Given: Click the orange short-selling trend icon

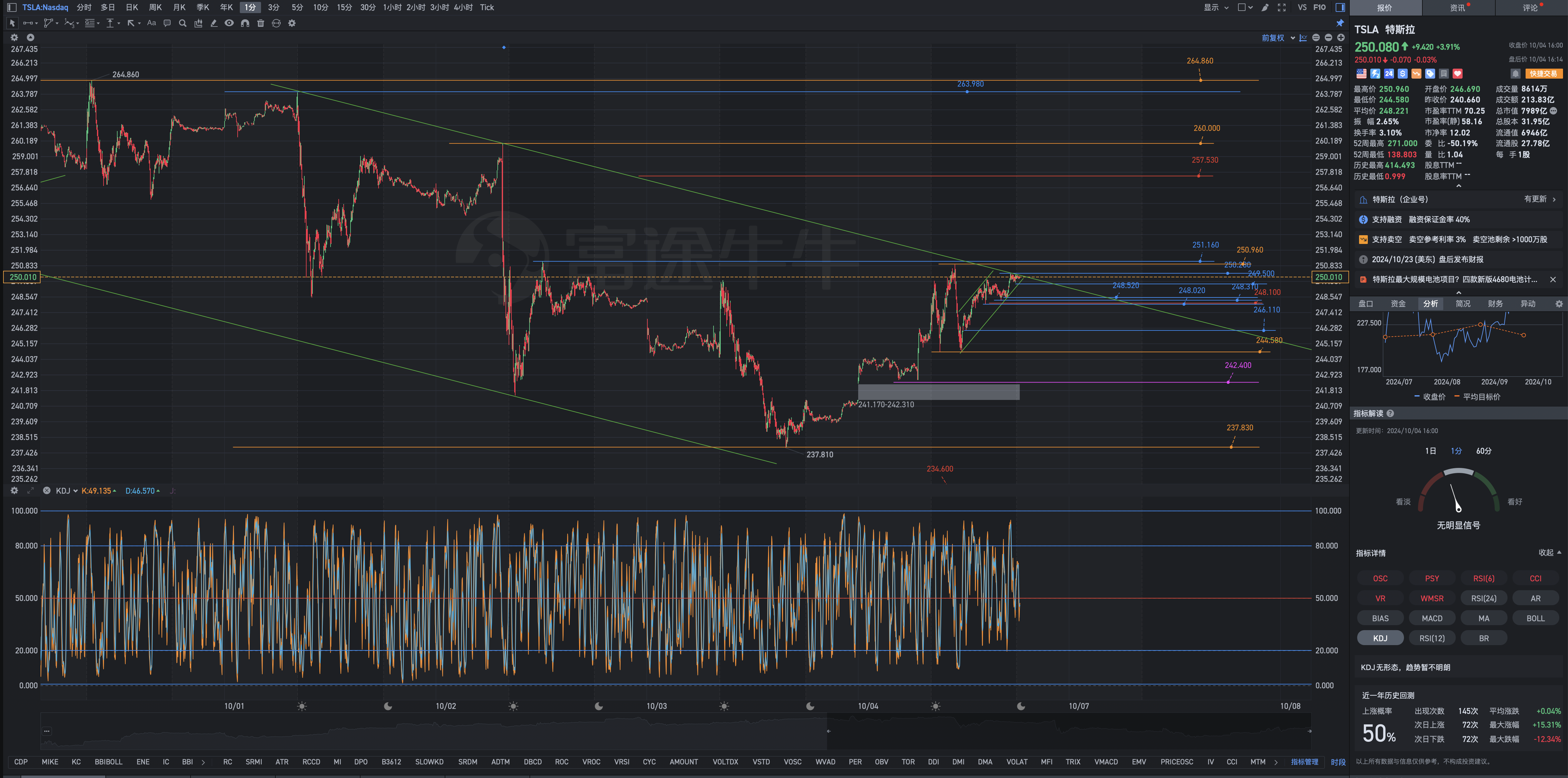Looking at the screenshot, I should coord(1416,74).
